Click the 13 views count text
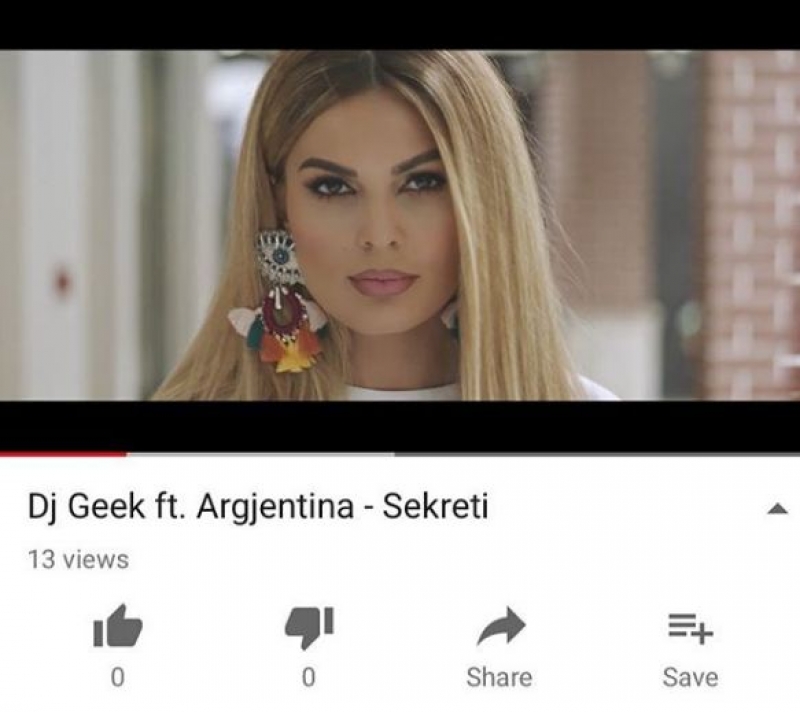The image size is (800, 712). pos(78,560)
